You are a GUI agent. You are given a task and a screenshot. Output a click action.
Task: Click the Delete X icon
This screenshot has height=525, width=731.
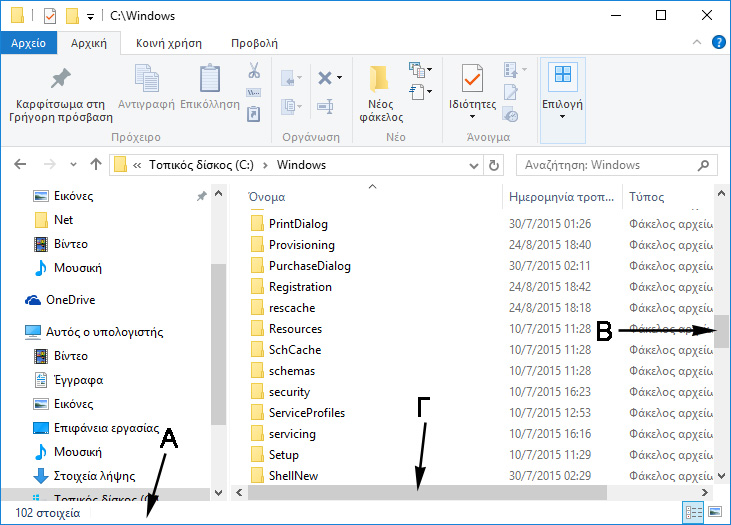tap(325, 78)
